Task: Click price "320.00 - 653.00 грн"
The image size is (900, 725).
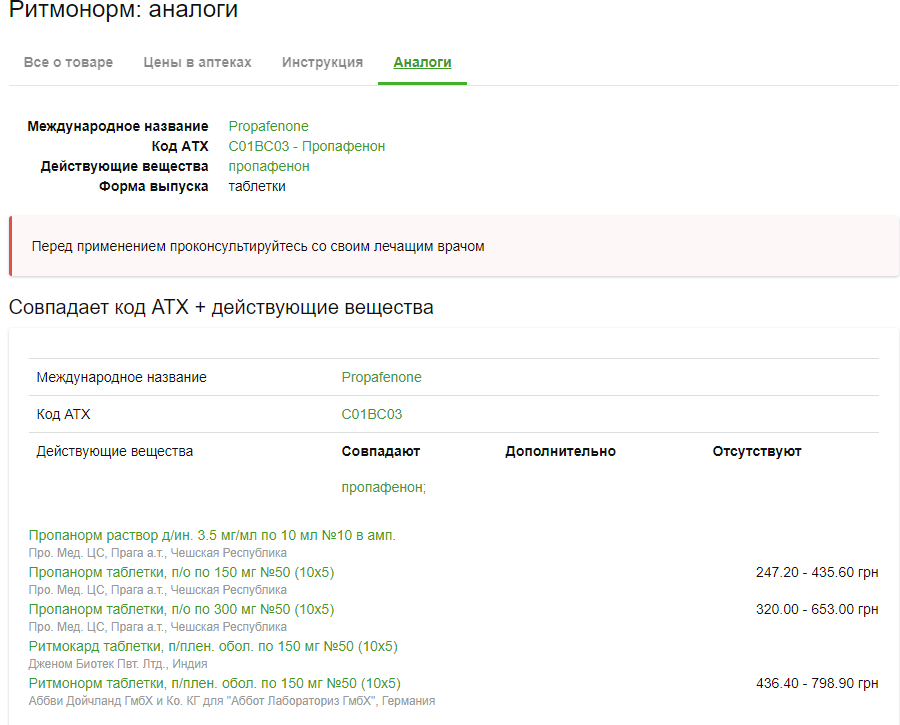Action: [x=817, y=609]
